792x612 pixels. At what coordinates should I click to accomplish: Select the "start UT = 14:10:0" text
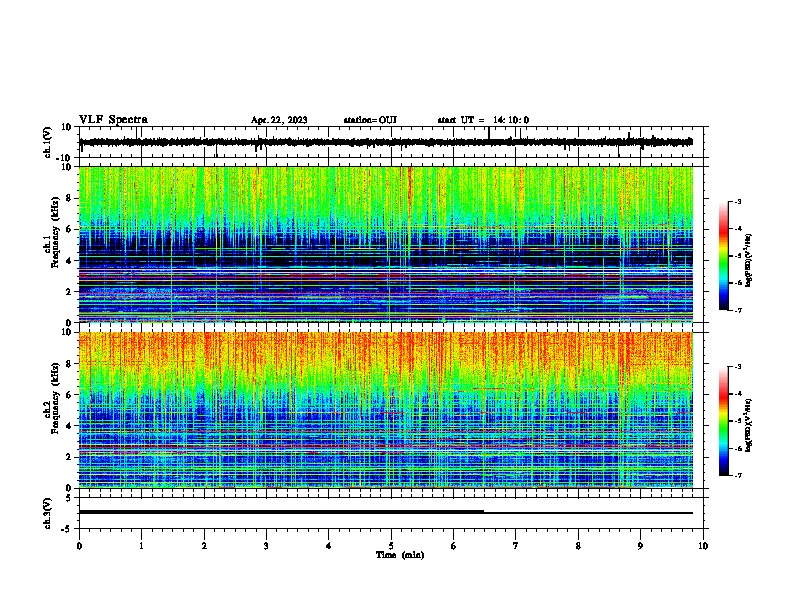[483, 120]
